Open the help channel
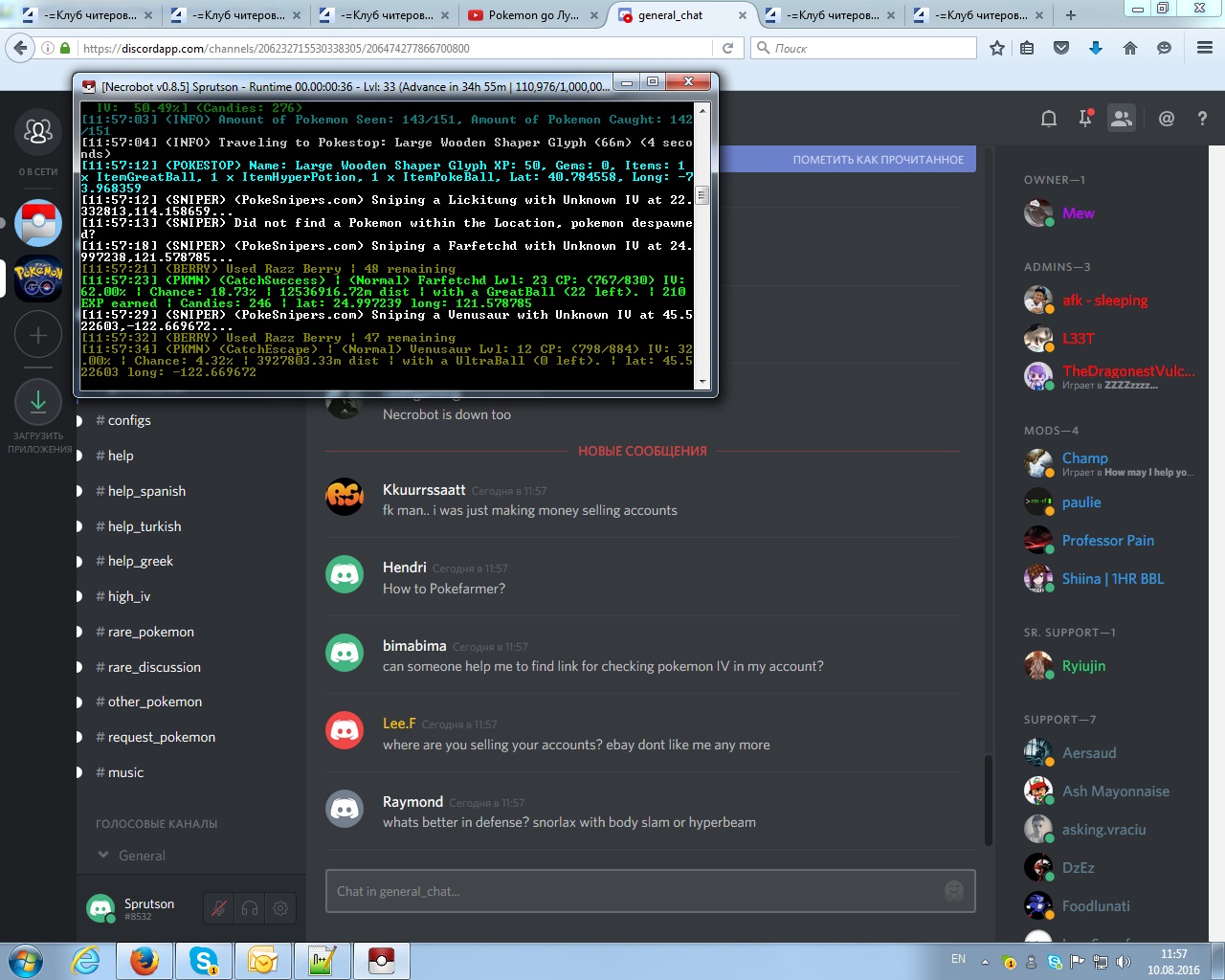Image resolution: width=1225 pixels, height=980 pixels. click(121, 456)
